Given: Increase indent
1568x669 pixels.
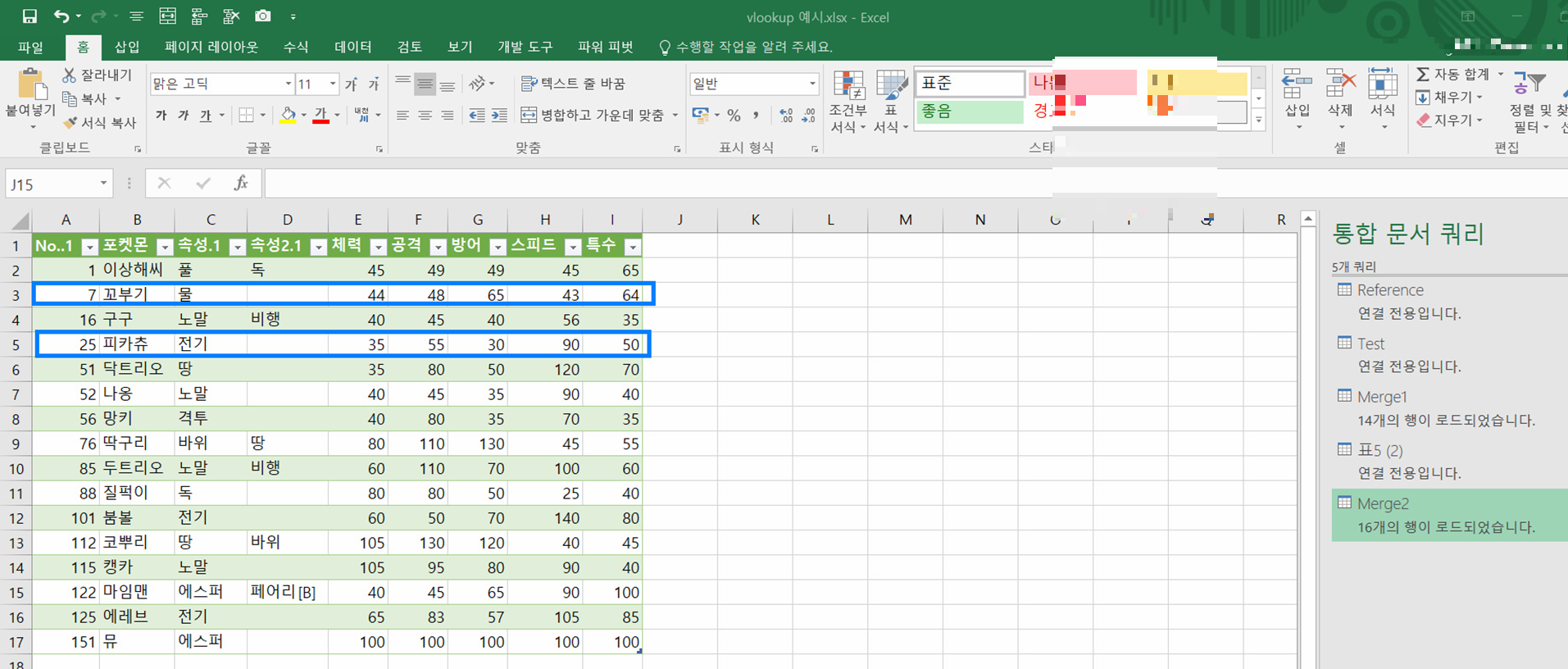Looking at the screenshot, I should tap(499, 116).
